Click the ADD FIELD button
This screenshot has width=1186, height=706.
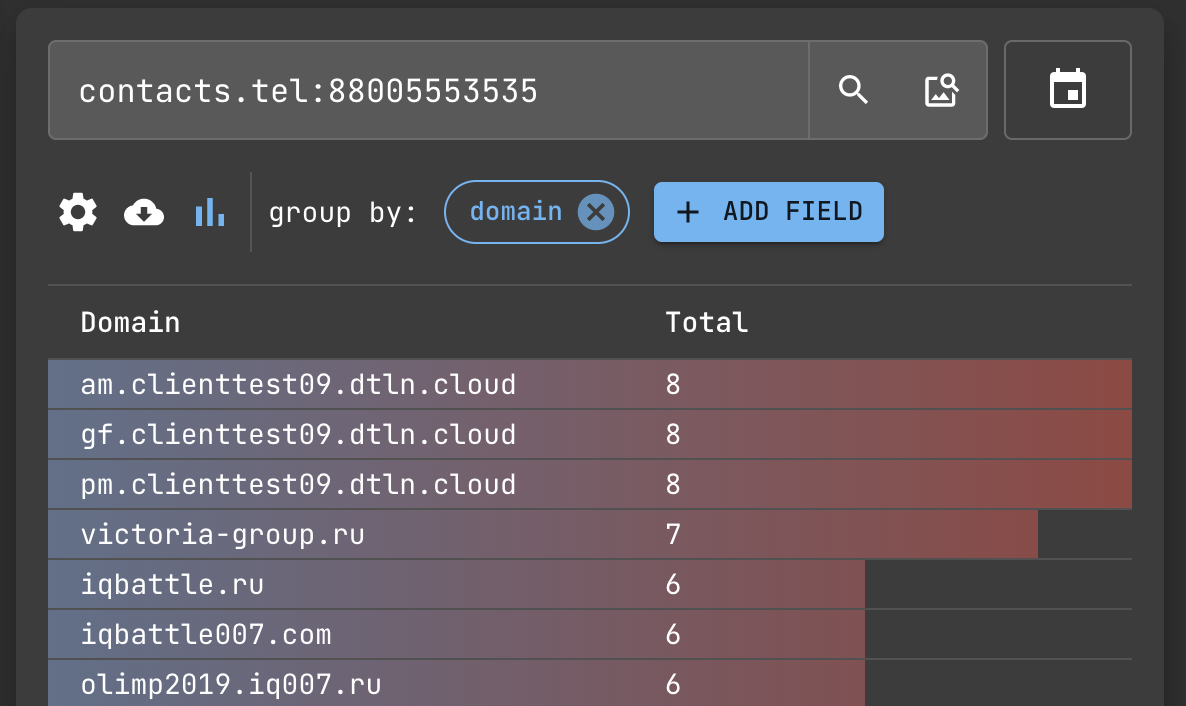coord(768,212)
